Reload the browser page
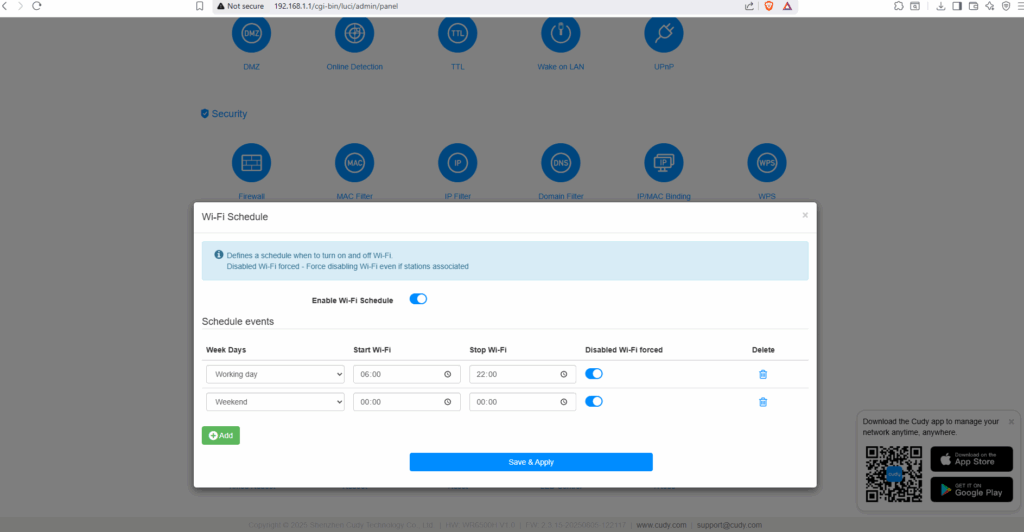Image resolution: width=1024 pixels, height=532 pixels. [x=37, y=6]
